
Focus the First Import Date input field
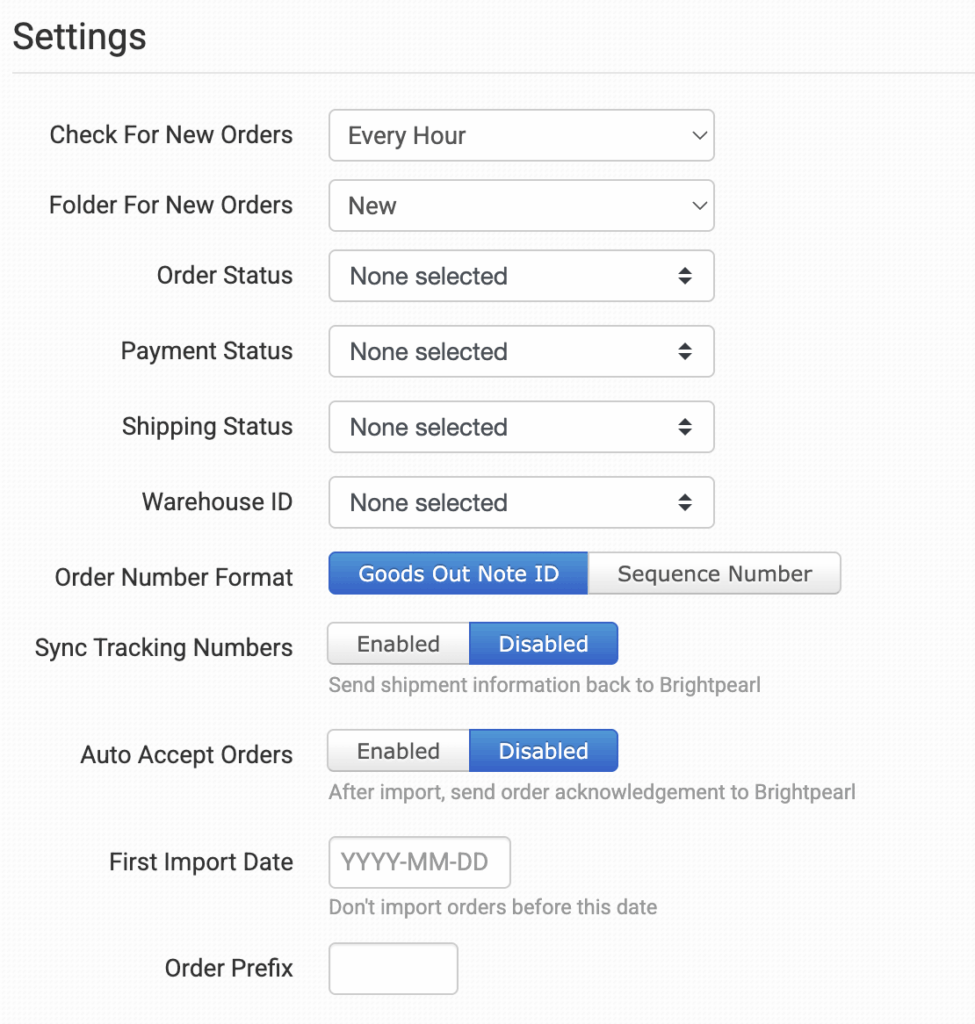point(419,862)
